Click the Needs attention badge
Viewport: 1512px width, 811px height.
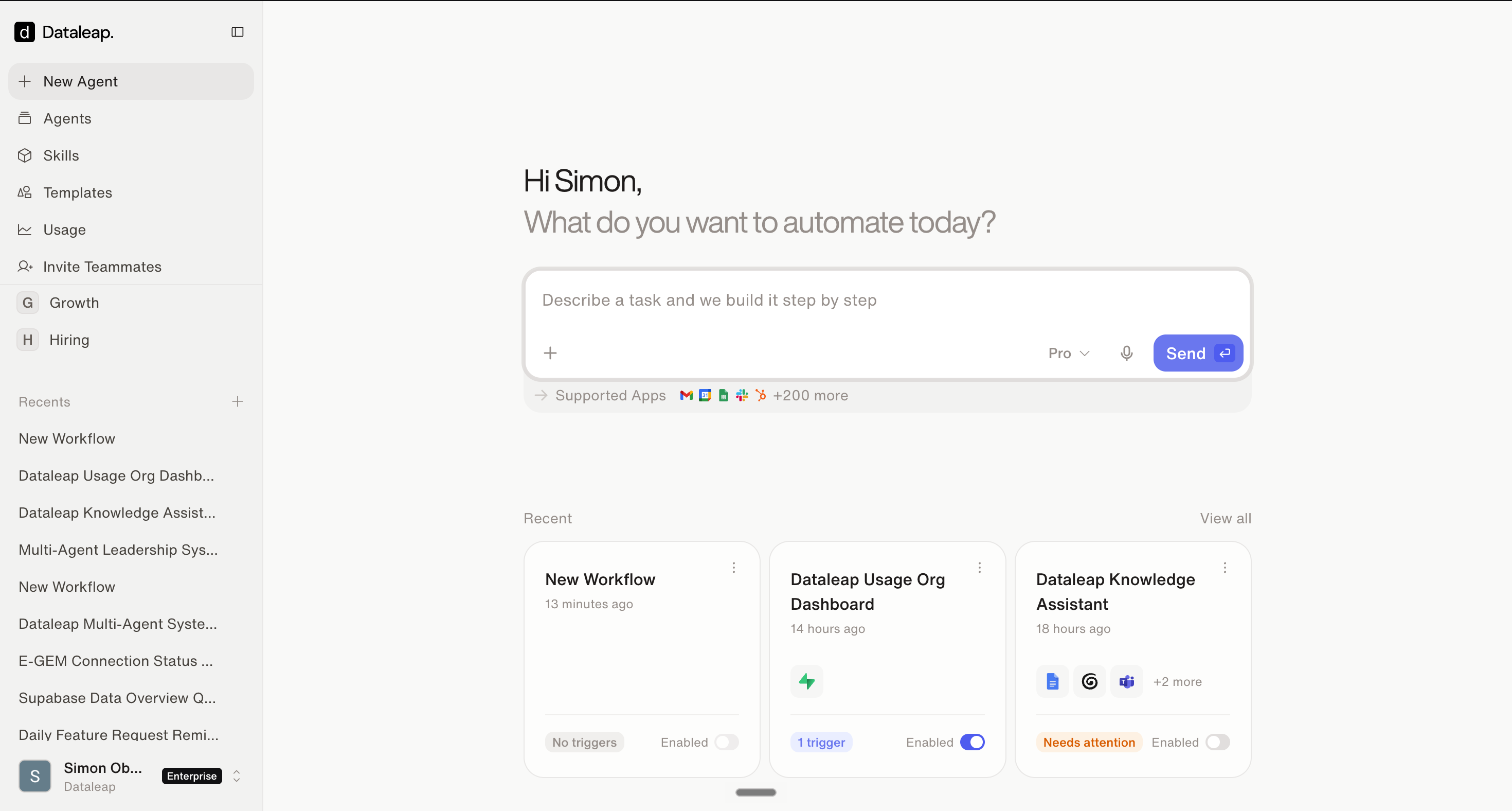[x=1089, y=742]
